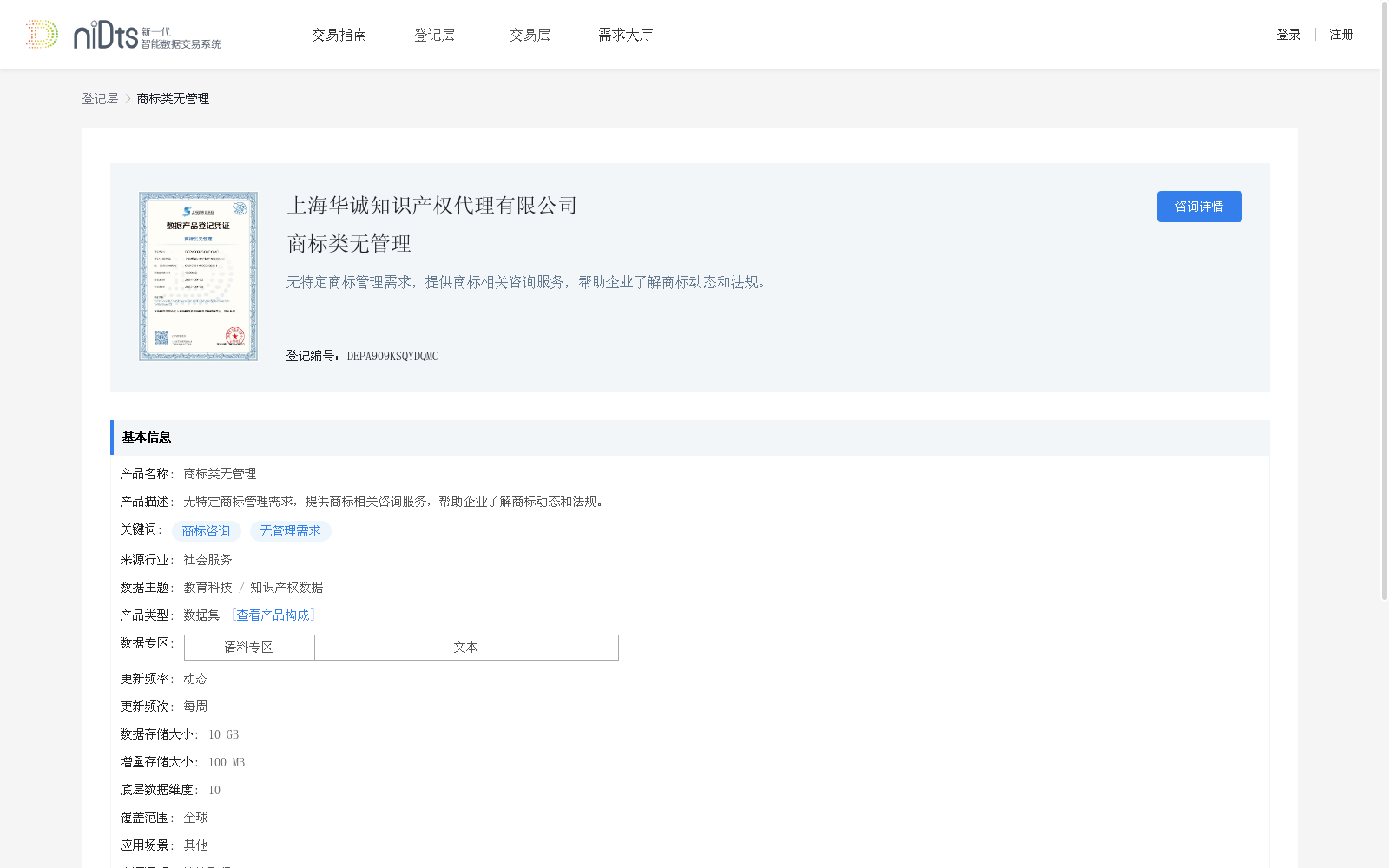Click the registration number DEPA909KSQYDQMC

point(392,356)
